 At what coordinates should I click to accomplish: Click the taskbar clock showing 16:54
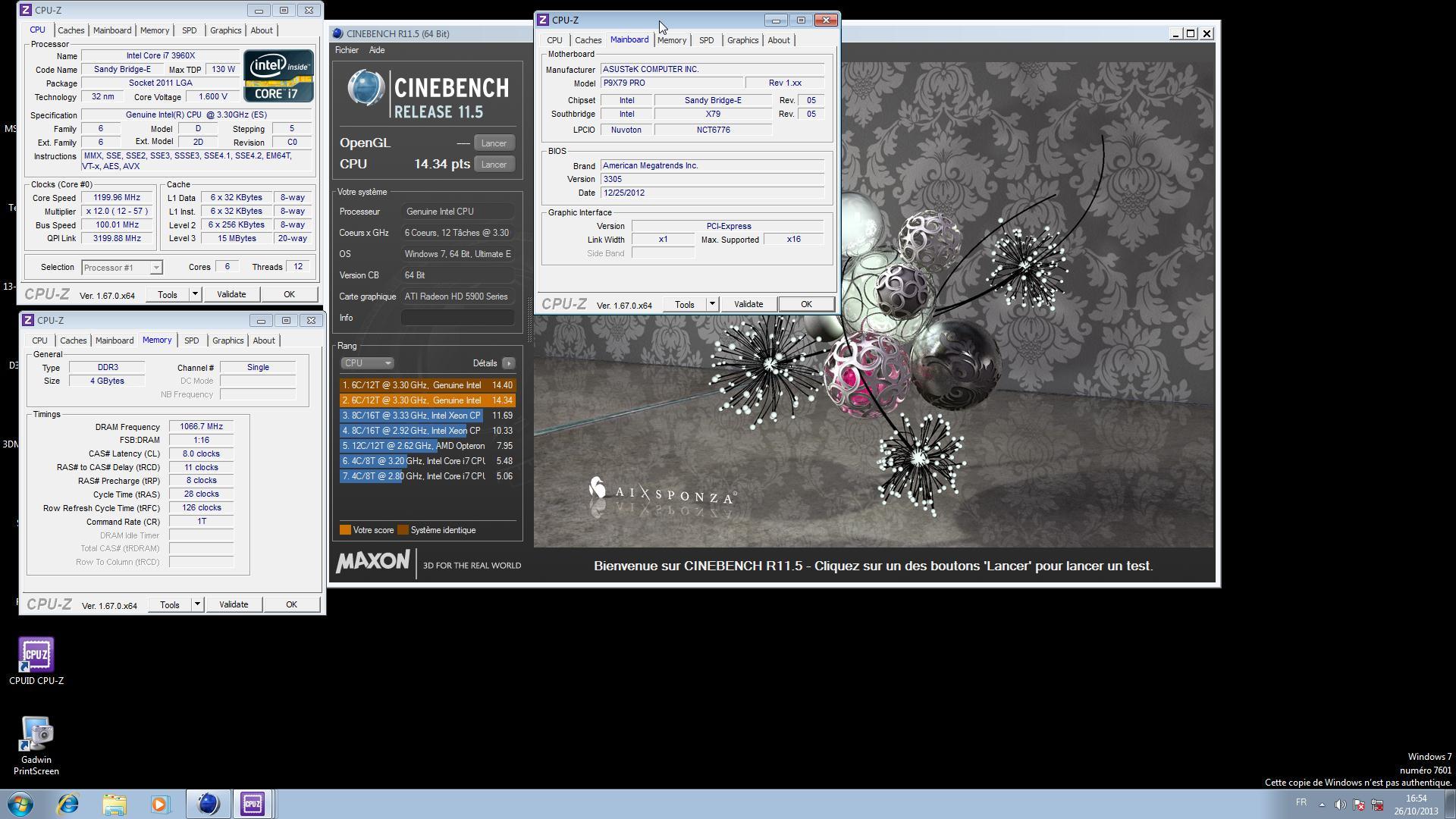tap(1416, 805)
